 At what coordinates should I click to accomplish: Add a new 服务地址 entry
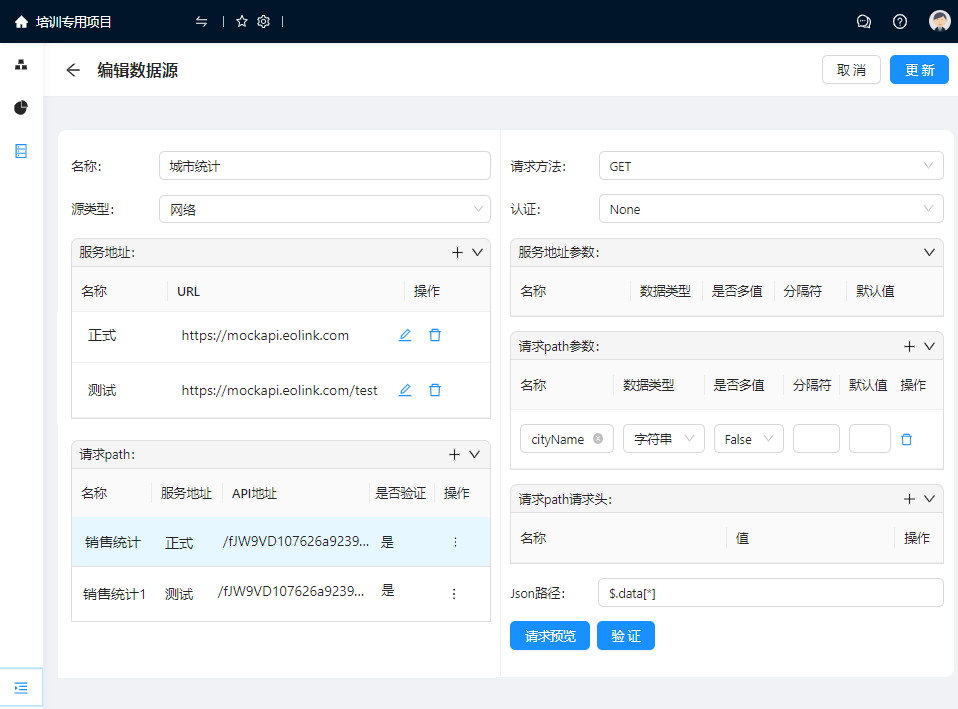[457, 253]
